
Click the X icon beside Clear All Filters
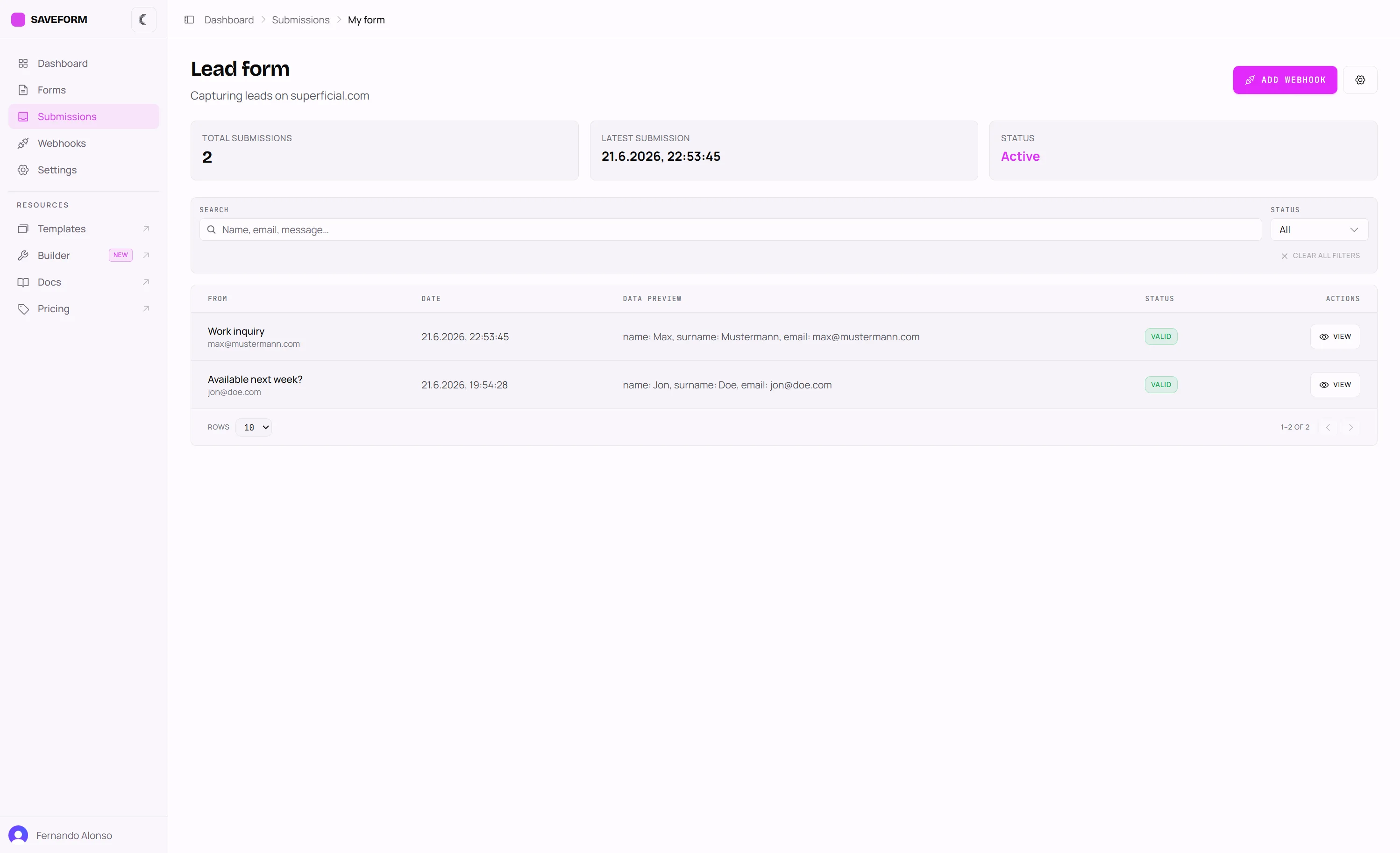point(1284,257)
